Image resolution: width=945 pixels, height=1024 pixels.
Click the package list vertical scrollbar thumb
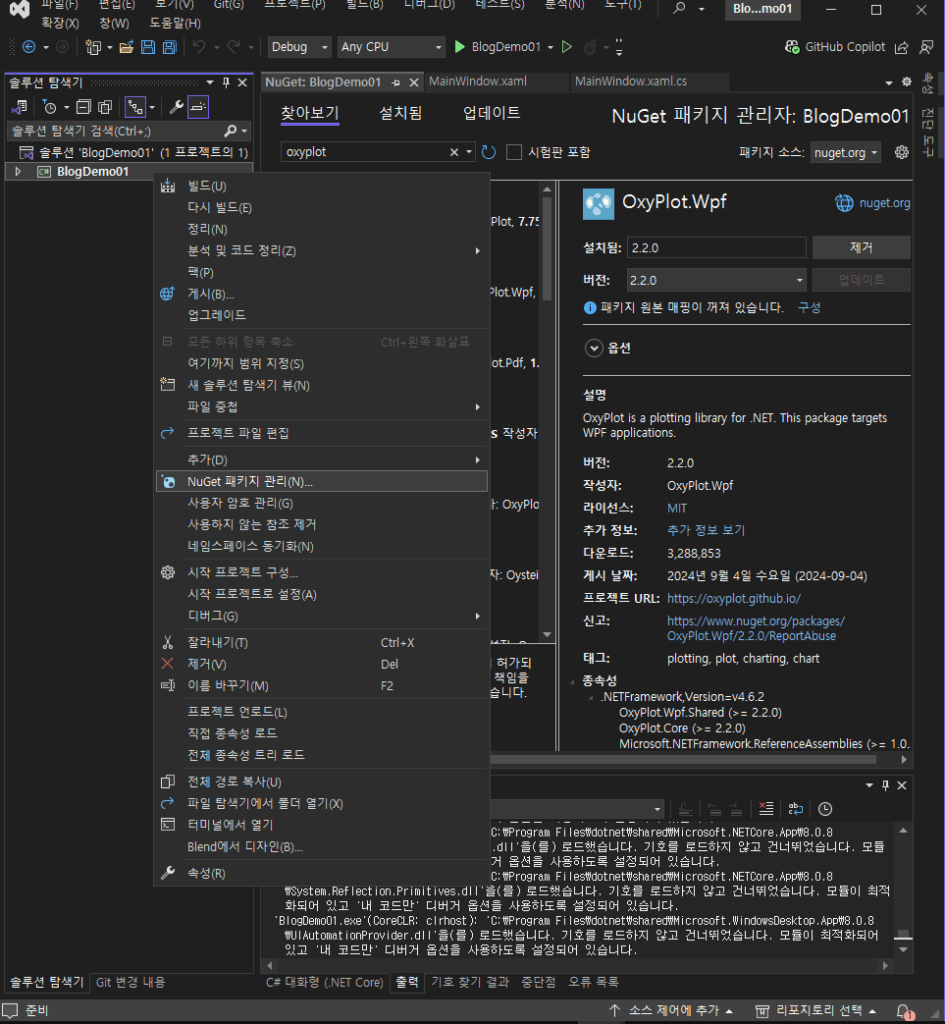[x=547, y=249]
